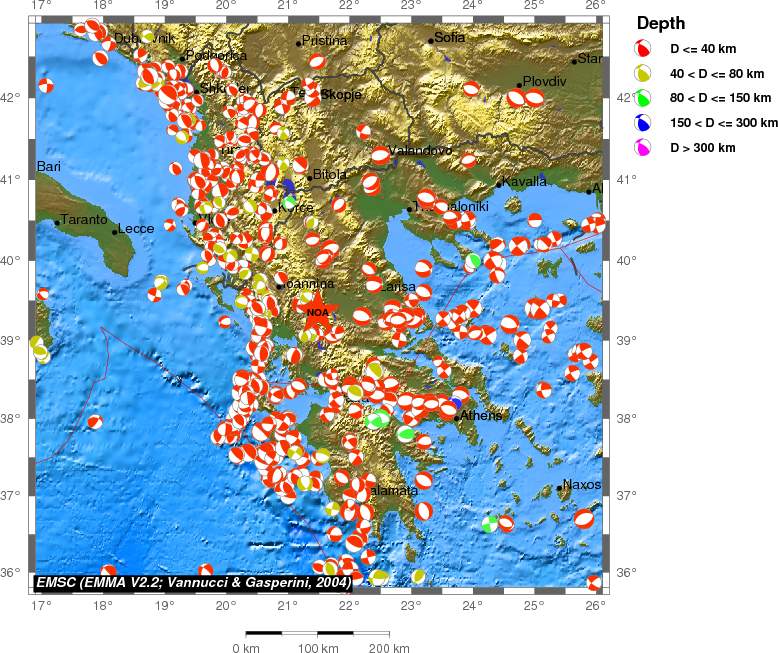Viewport: 778px width, 653px height.
Task: Click the legend label D <= 40 km
Action: tap(703, 49)
